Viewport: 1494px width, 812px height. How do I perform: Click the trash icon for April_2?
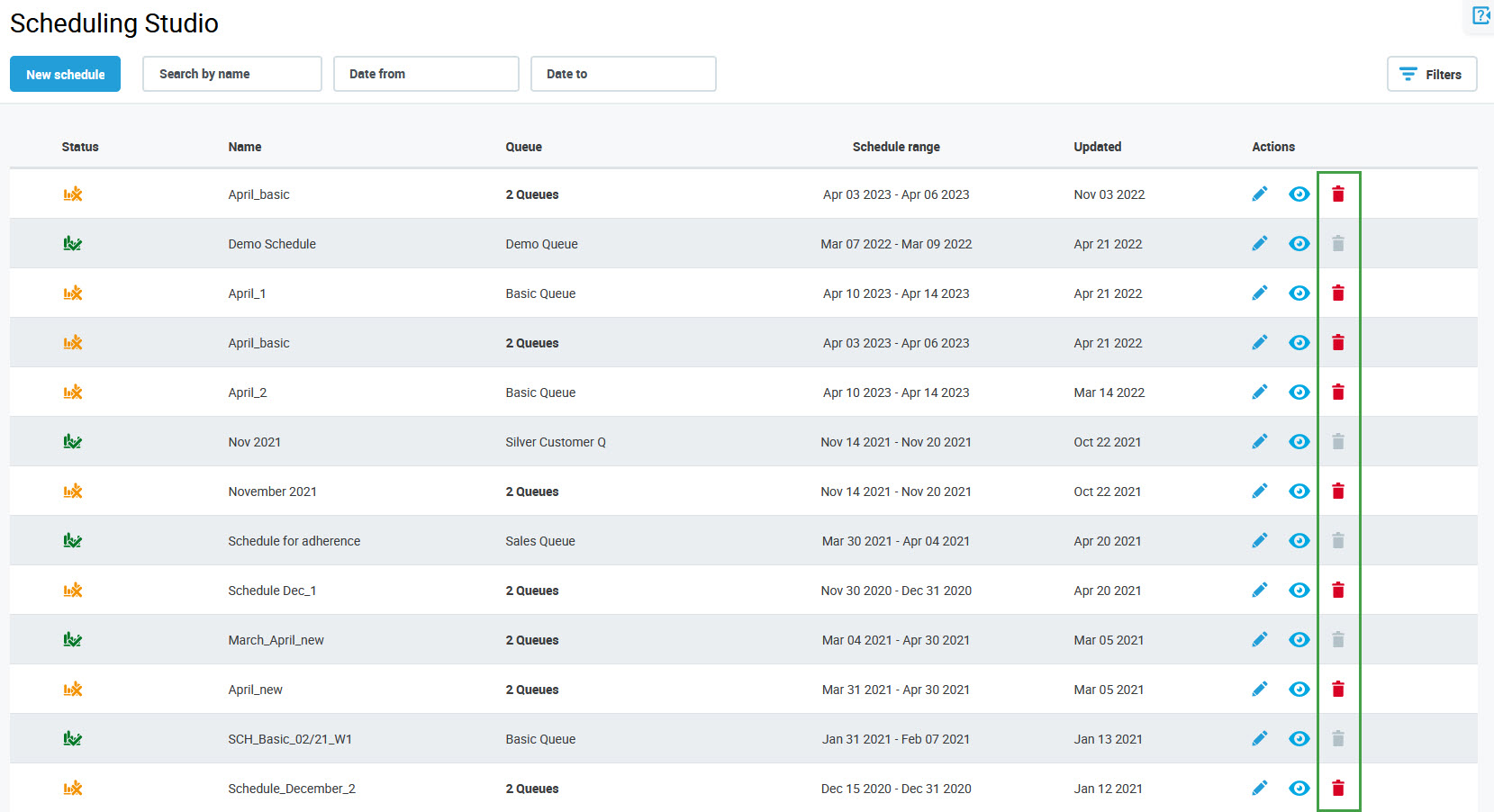pos(1337,392)
